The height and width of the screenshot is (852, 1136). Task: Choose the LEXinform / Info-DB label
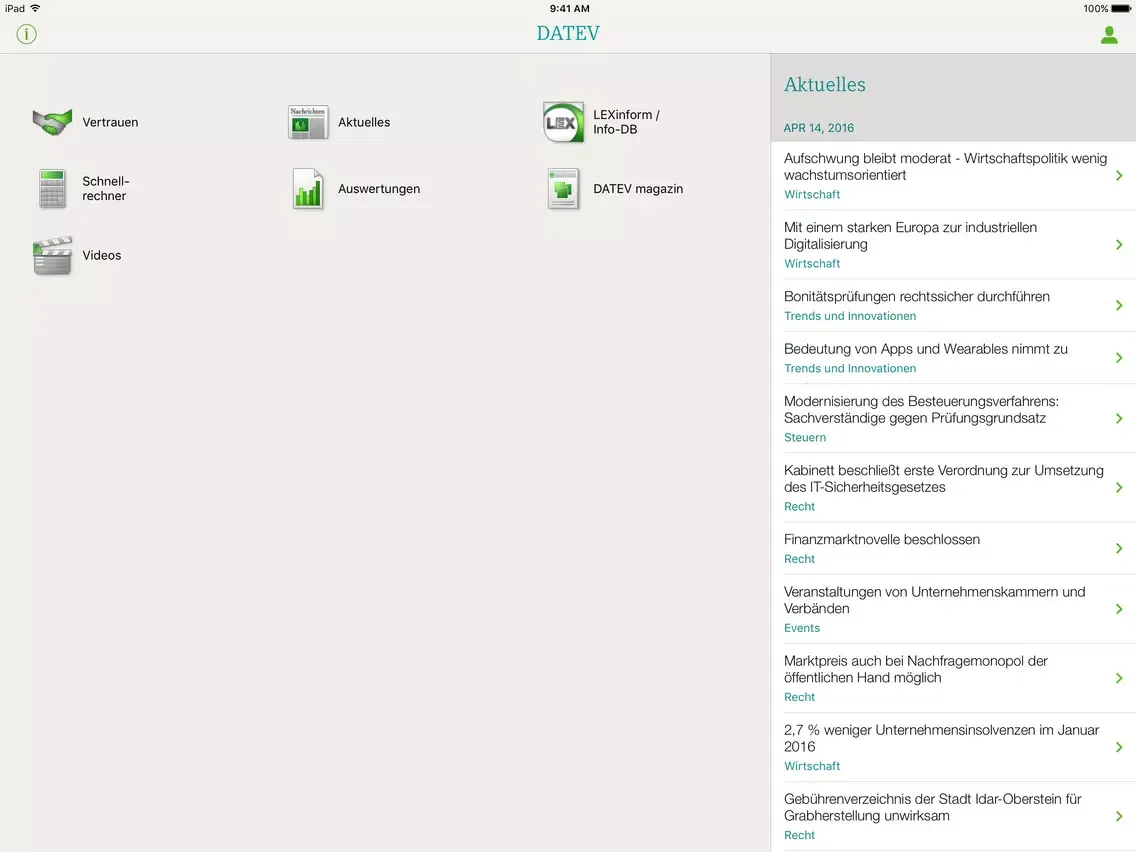pos(627,122)
